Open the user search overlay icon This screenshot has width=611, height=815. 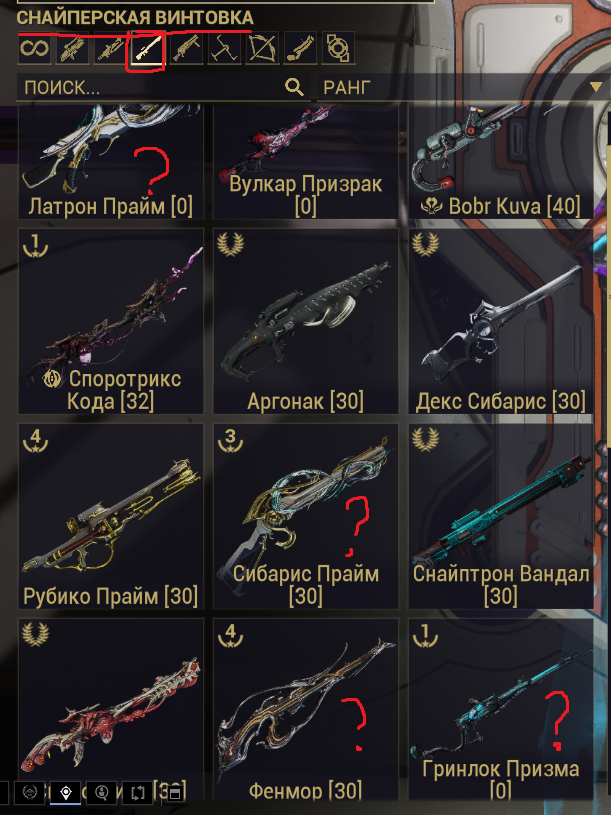[x=102, y=793]
